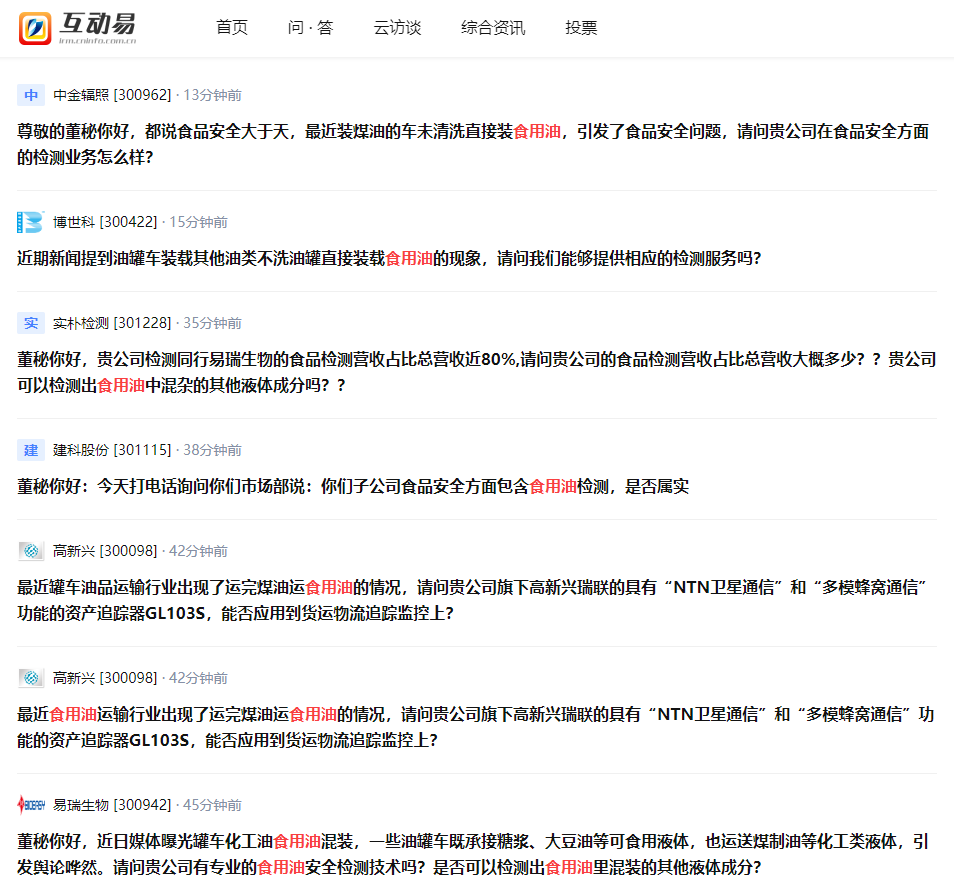Open the 博世科 [300422] company link
954x889 pixels.
tap(105, 222)
